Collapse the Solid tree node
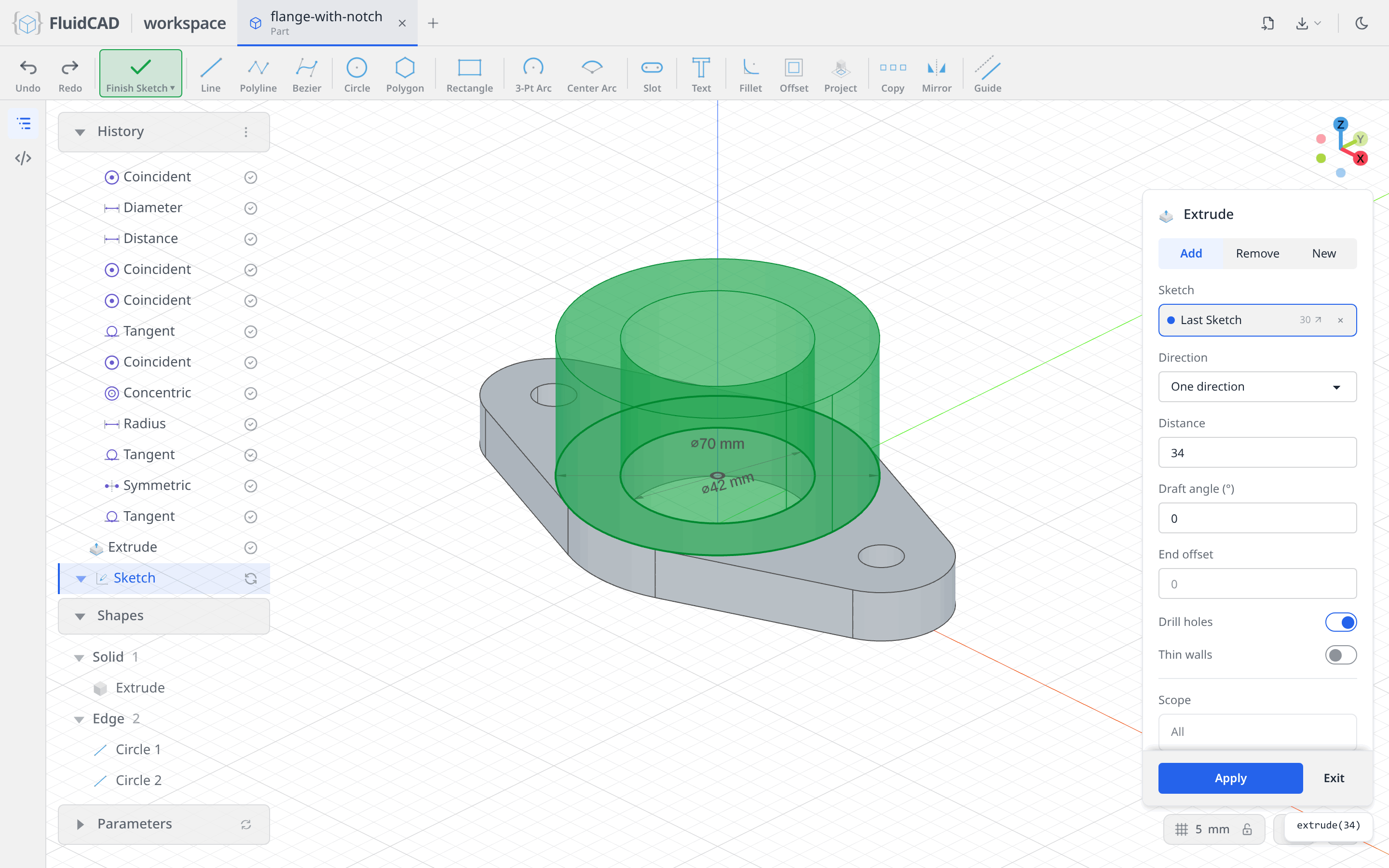The height and width of the screenshot is (868, 1389). click(79, 658)
